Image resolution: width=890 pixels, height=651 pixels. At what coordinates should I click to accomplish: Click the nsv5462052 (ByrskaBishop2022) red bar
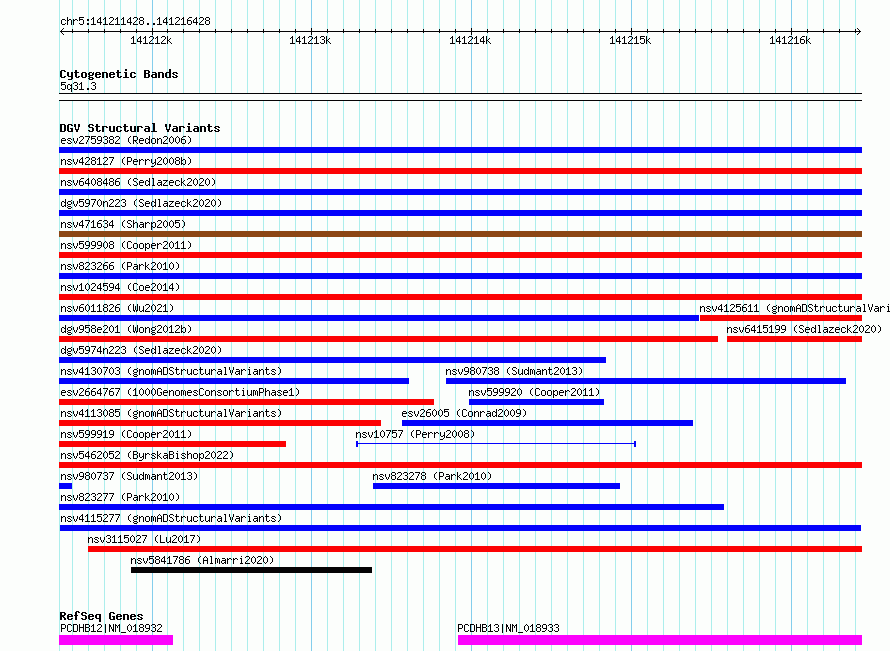(460, 465)
